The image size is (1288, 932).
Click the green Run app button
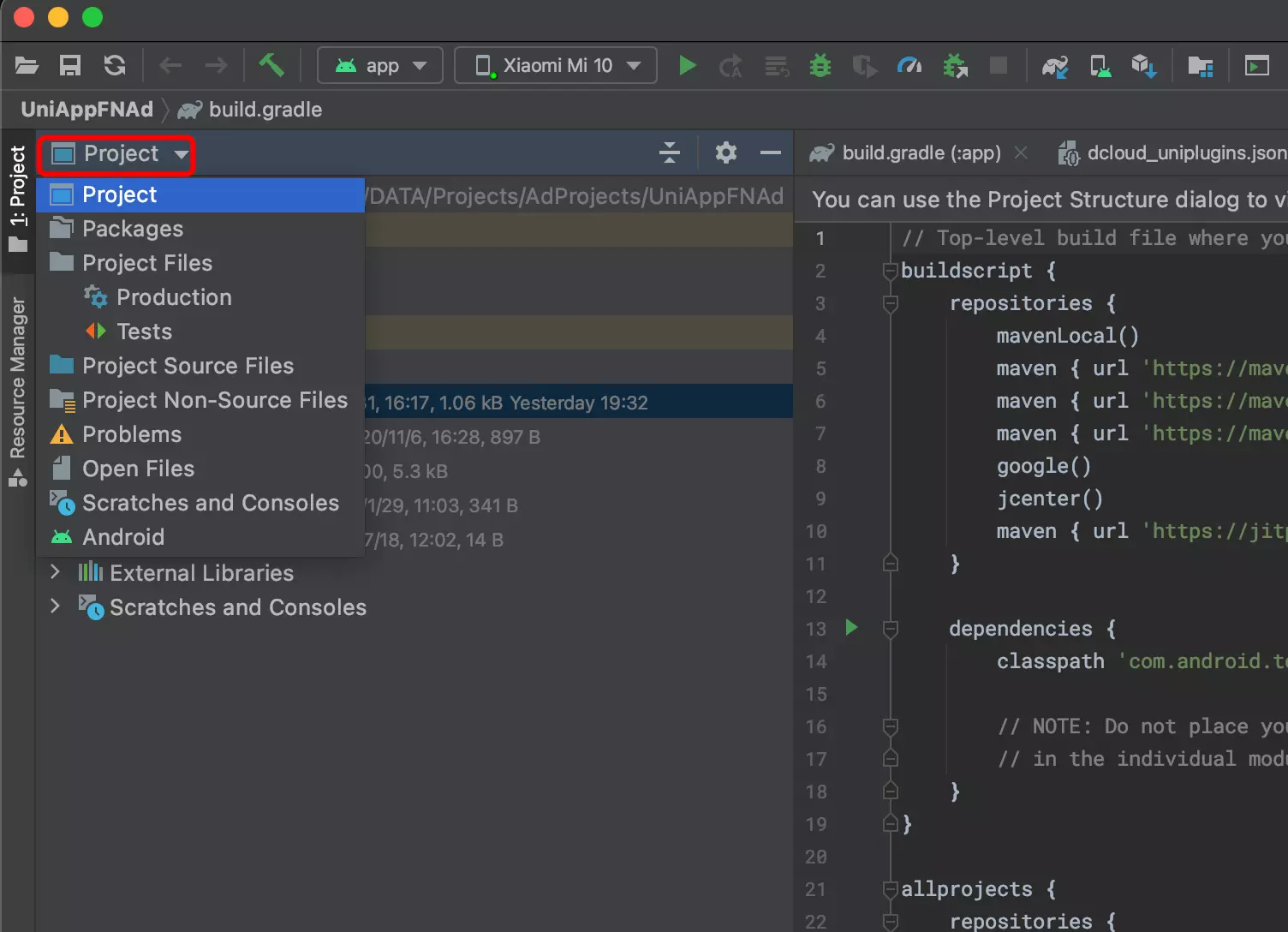tap(687, 66)
